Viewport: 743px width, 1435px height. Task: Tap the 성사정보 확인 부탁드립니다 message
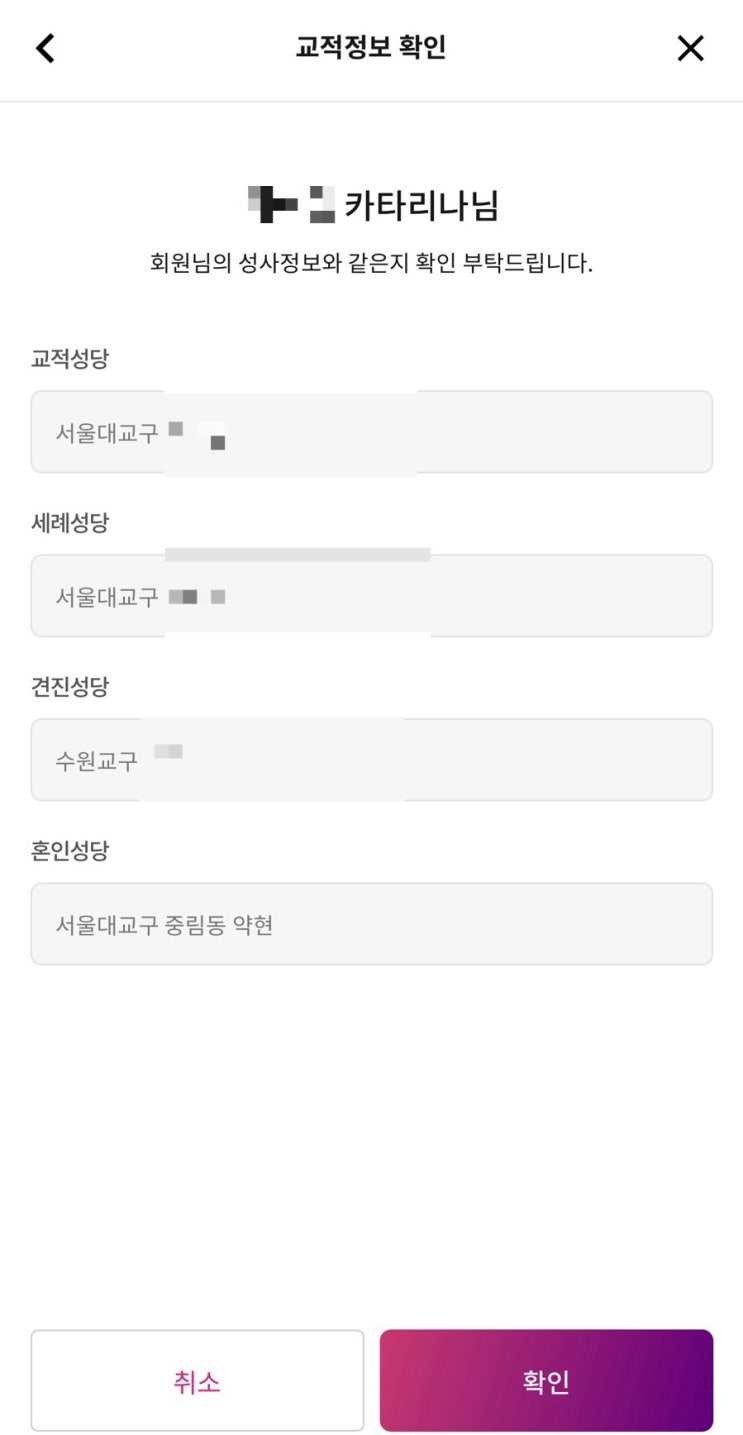point(371,264)
